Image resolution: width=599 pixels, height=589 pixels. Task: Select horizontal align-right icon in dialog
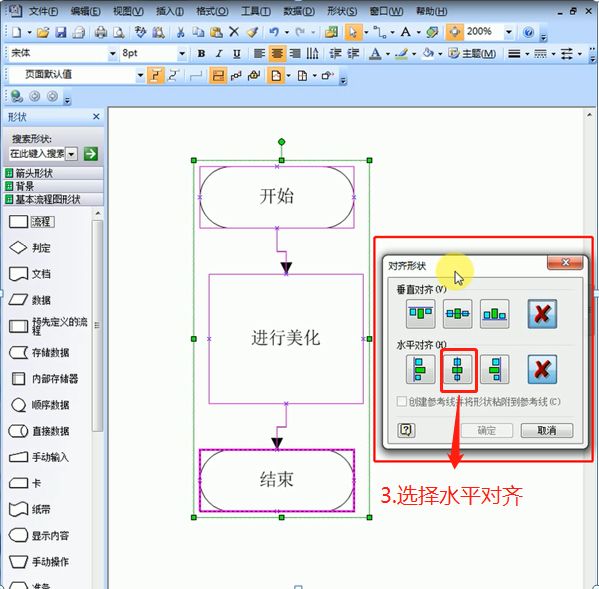tap(495, 370)
